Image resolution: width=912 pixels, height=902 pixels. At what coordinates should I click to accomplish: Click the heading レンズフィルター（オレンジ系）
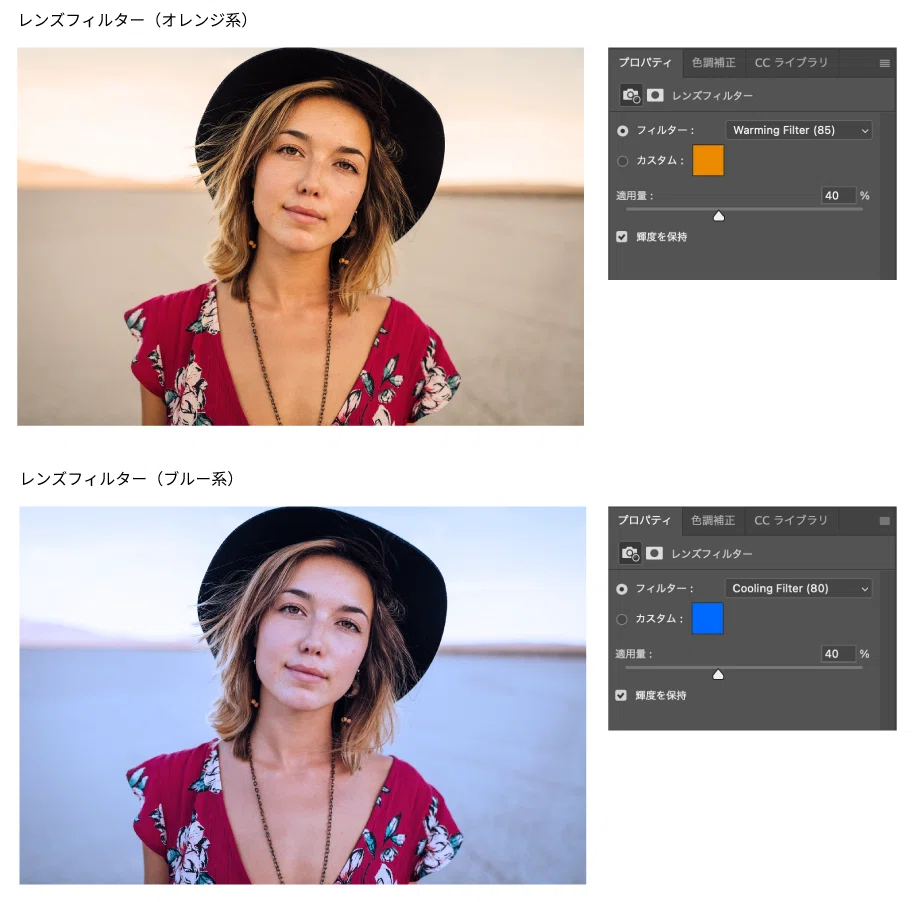coord(135,20)
